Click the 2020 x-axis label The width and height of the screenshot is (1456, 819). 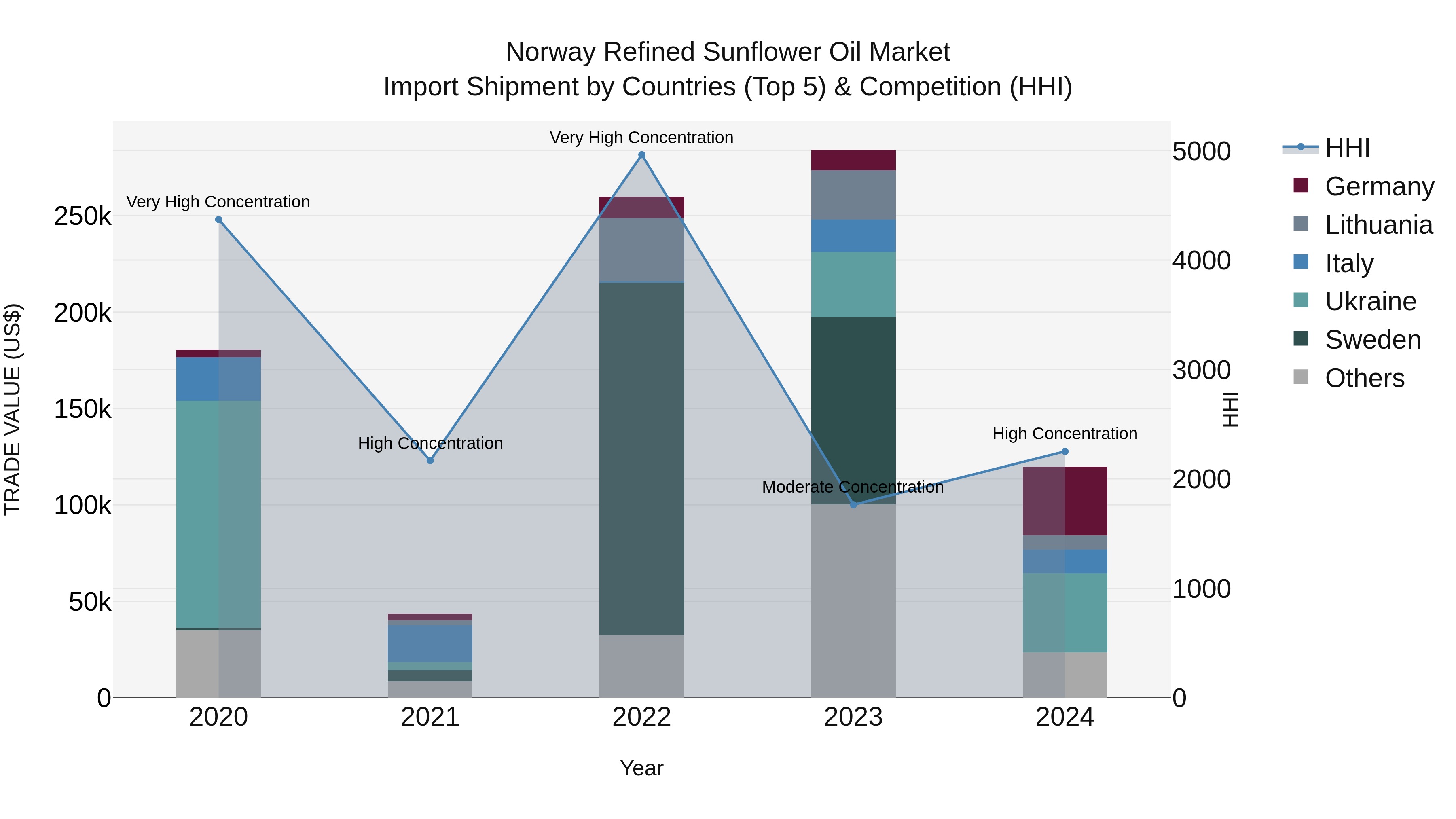coord(219,717)
